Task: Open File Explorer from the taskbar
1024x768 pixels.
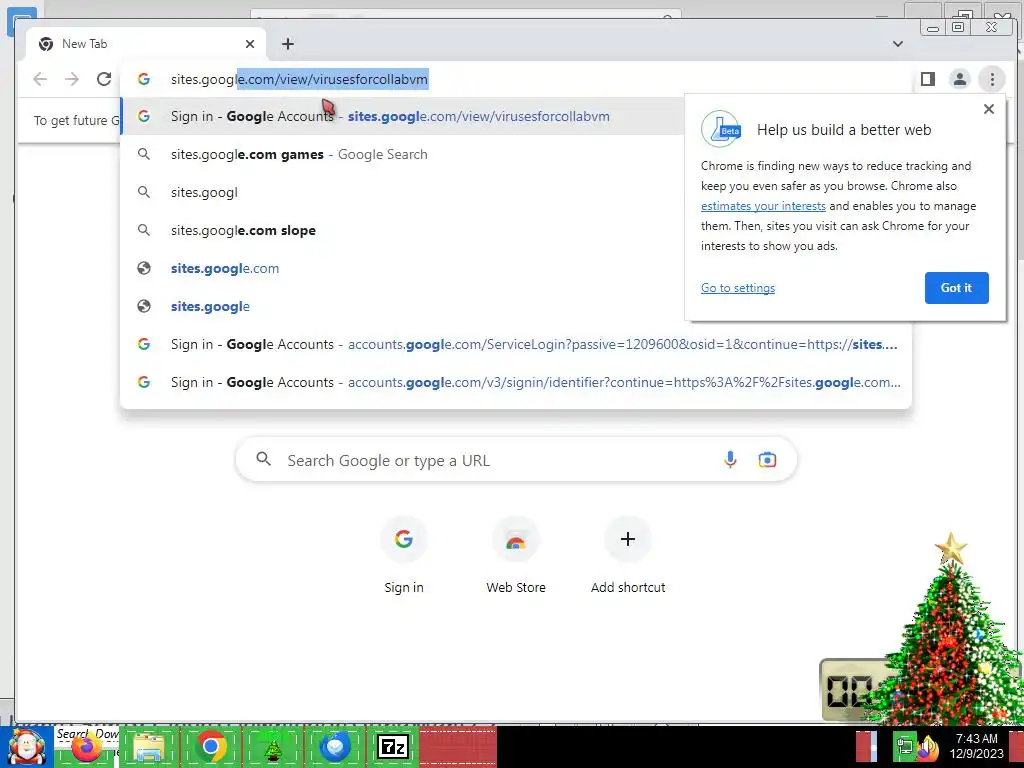Action: pyautogui.click(x=148, y=747)
